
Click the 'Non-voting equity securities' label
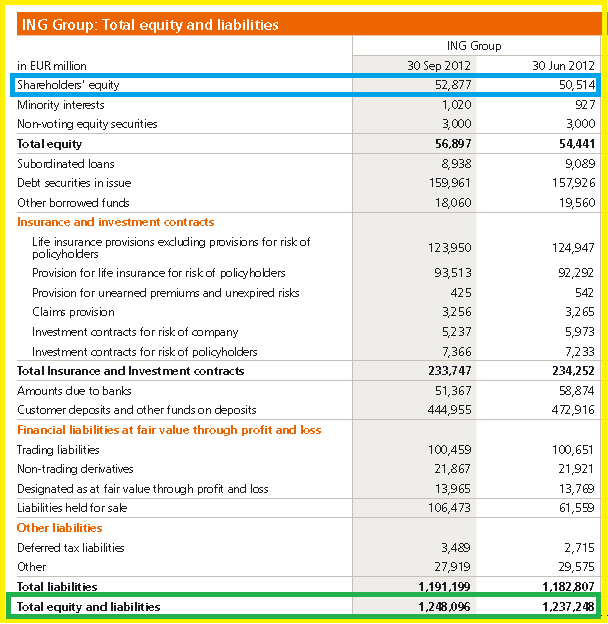[87, 124]
